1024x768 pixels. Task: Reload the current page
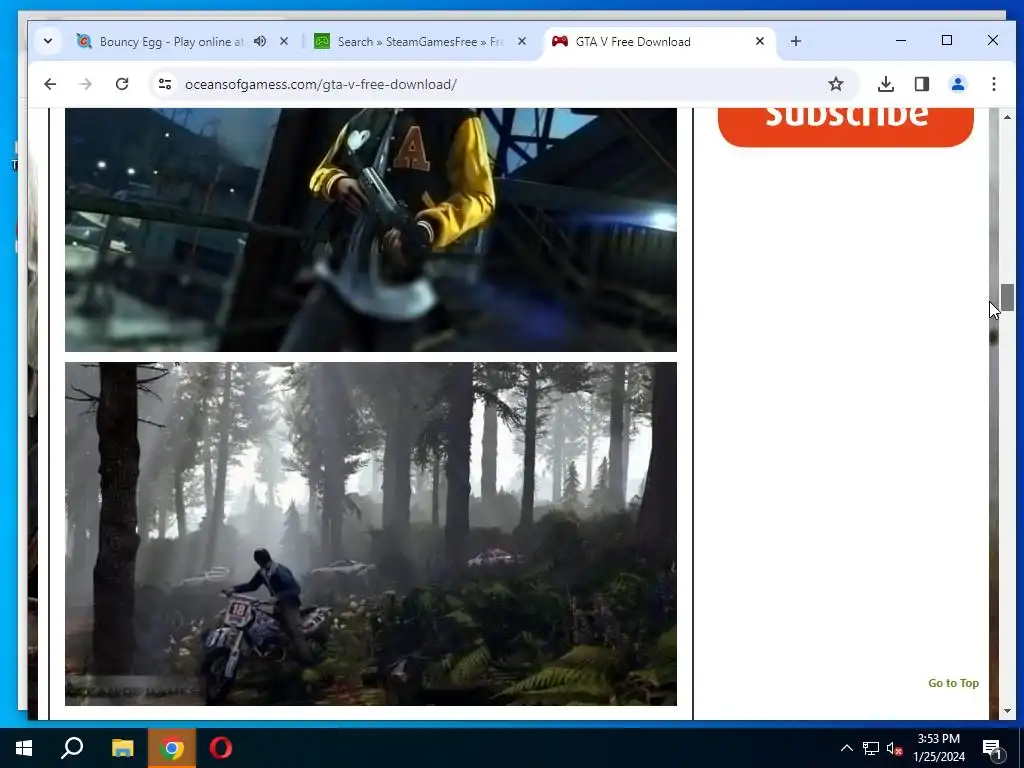pos(122,84)
